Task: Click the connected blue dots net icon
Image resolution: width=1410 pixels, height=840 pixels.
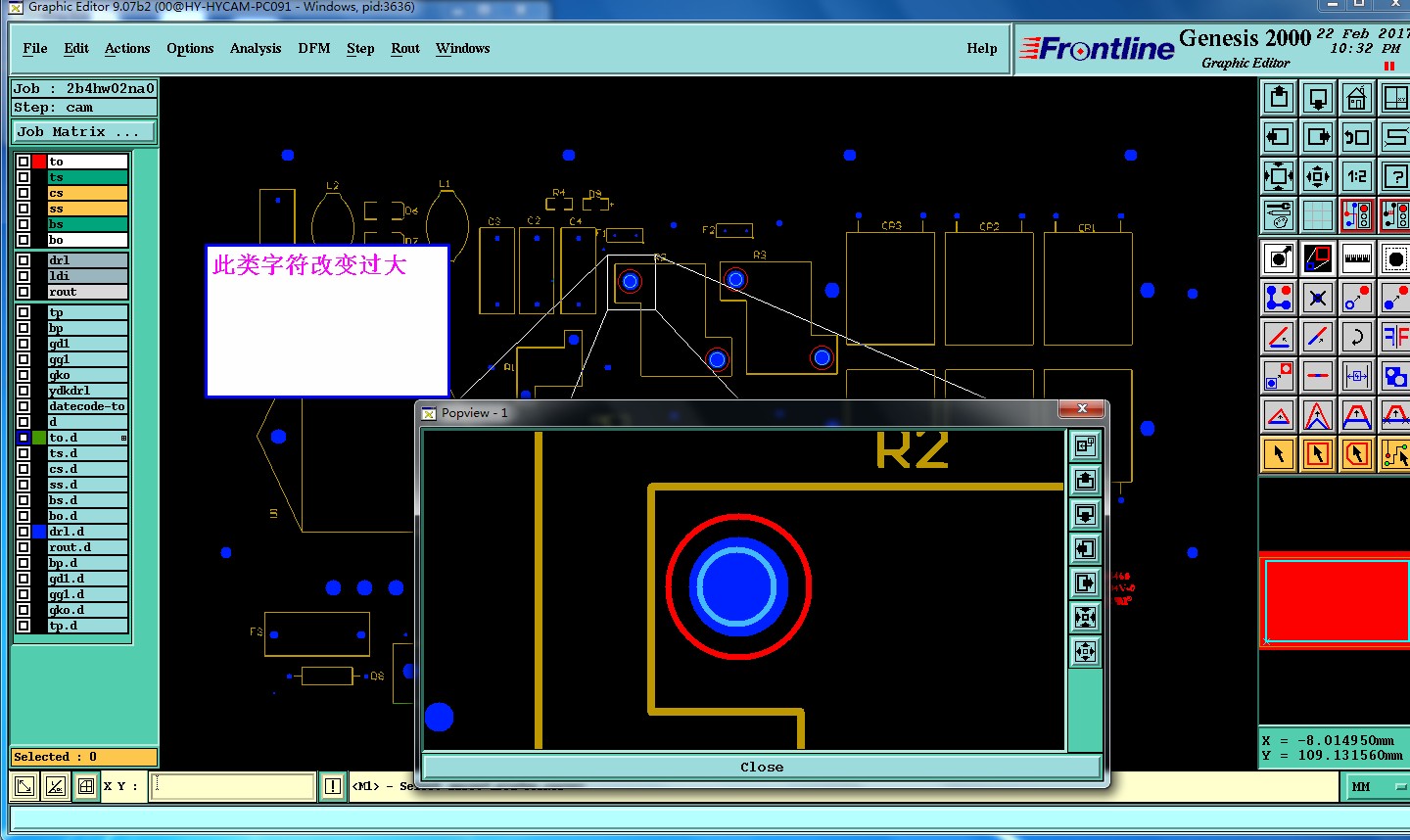Action: coord(1279,298)
